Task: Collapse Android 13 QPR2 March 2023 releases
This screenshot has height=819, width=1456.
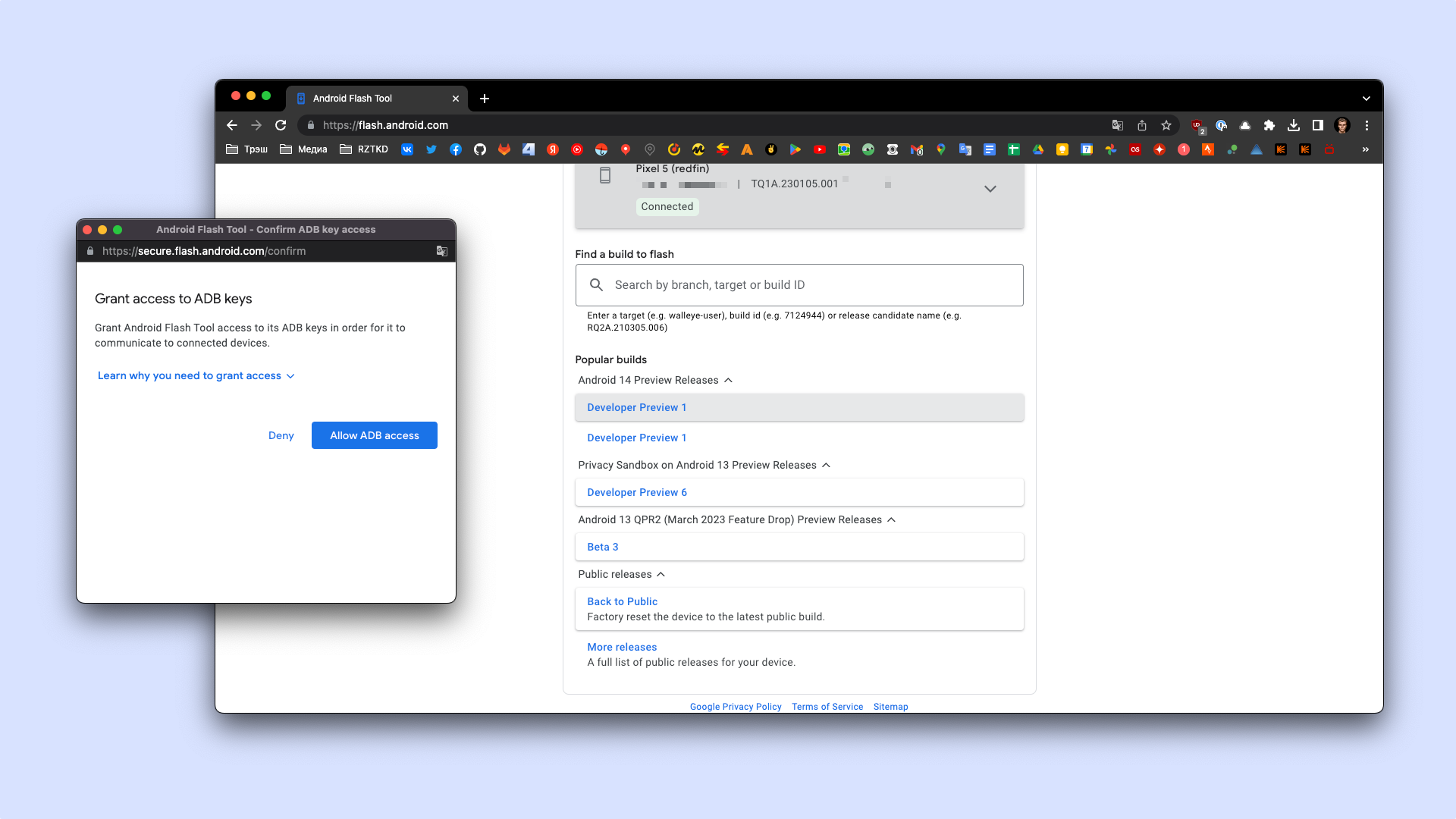Action: (893, 519)
